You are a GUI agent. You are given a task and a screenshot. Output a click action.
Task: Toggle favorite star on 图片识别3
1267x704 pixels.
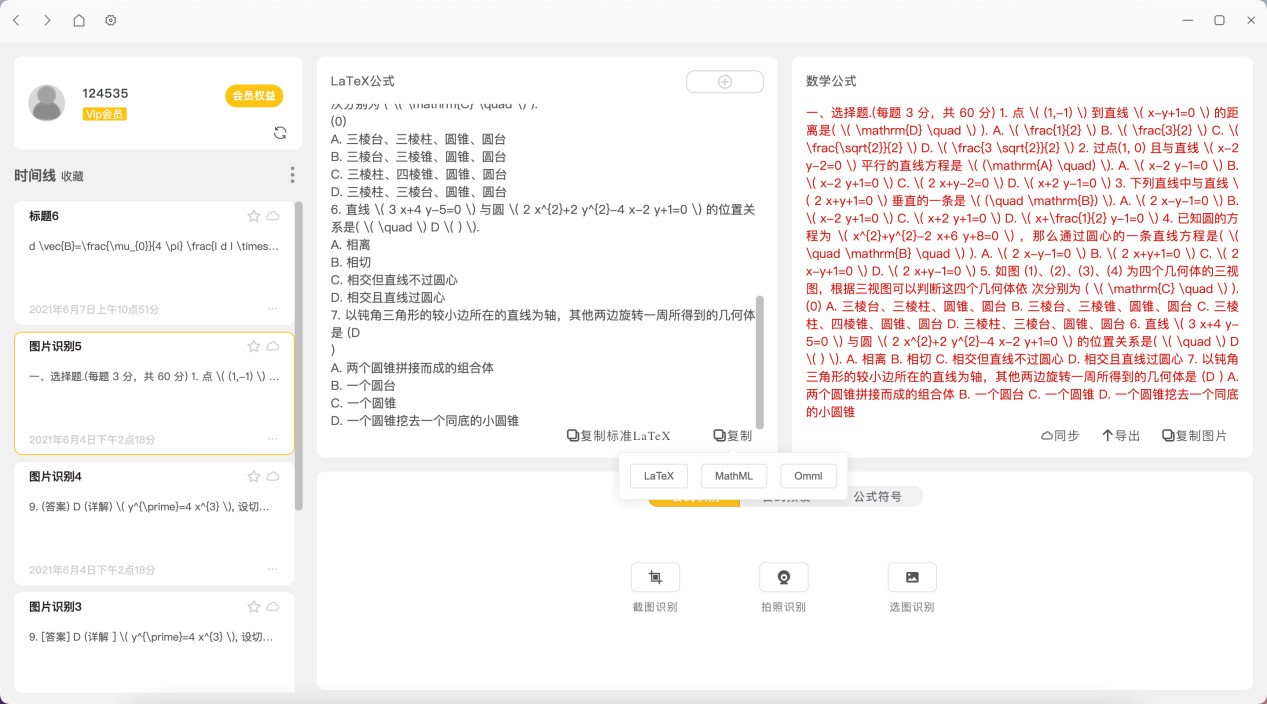point(254,607)
